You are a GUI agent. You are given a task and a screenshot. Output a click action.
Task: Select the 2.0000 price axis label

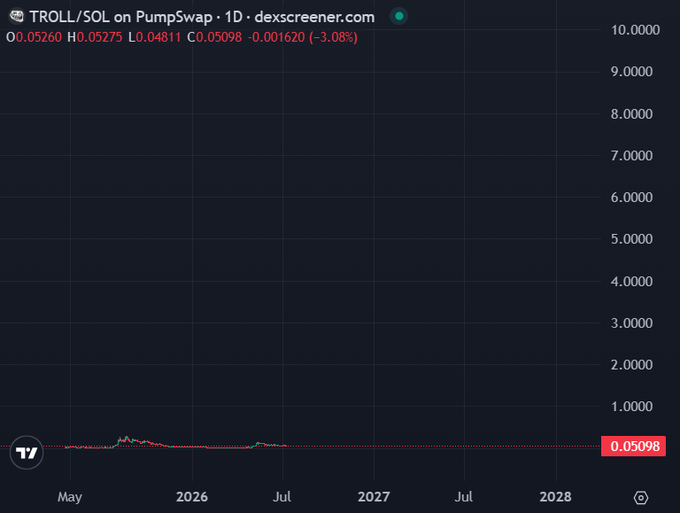point(631,365)
